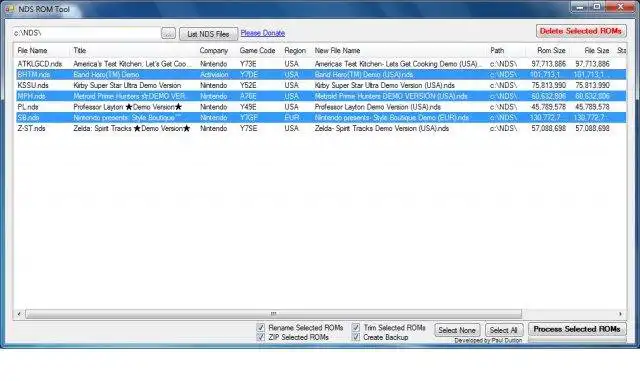Select the Z-ST.nds row
This screenshot has width=640, height=381.
[321, 128]
